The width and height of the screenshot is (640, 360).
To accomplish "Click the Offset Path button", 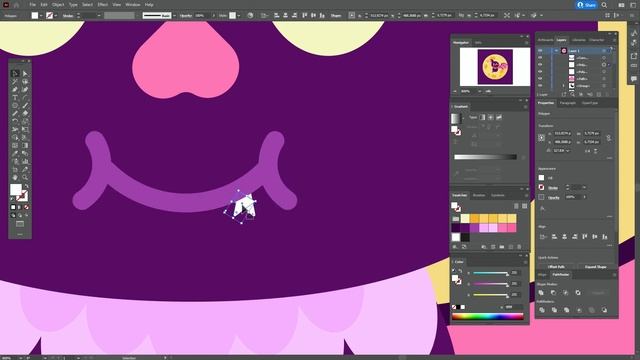I will [x=556, y=267].
